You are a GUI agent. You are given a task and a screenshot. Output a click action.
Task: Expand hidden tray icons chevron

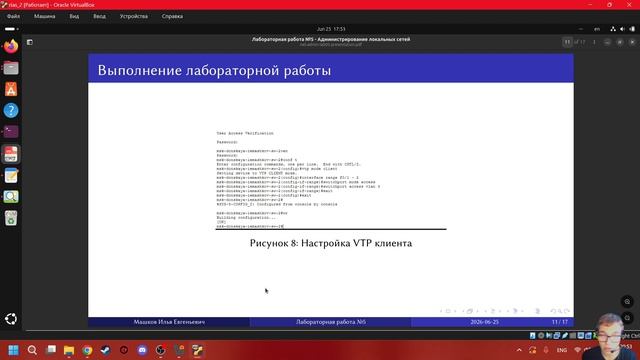pos(519,350)
